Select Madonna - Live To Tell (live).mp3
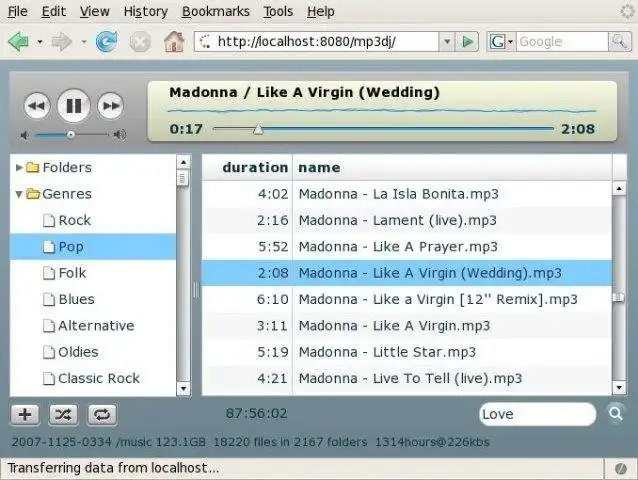The width and height of the screenshot is (638, 480). tap(407, 378)
